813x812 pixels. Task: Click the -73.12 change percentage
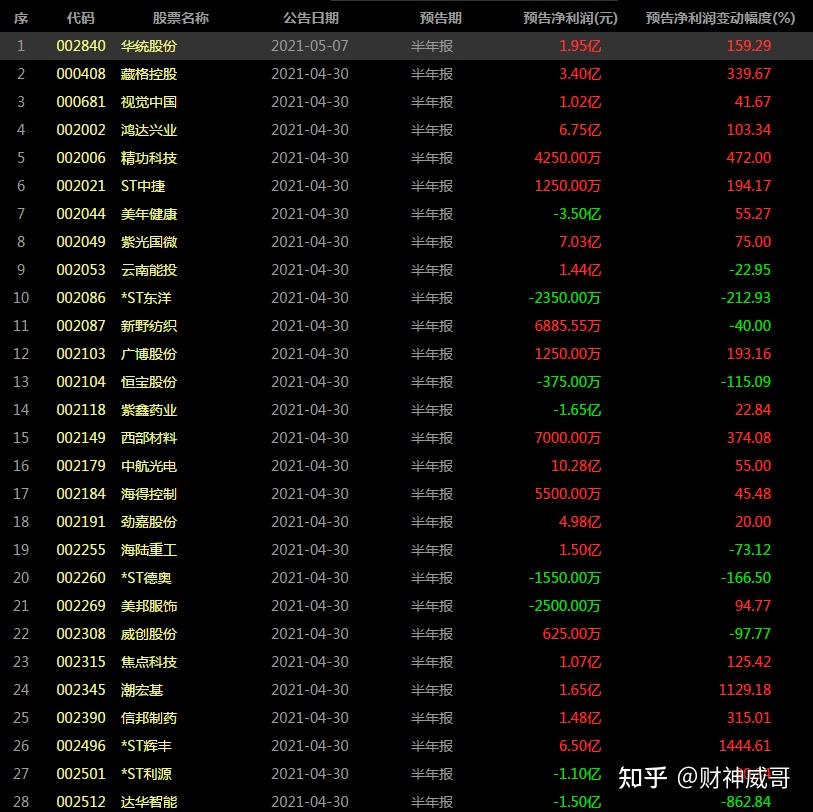pos(750,550)
